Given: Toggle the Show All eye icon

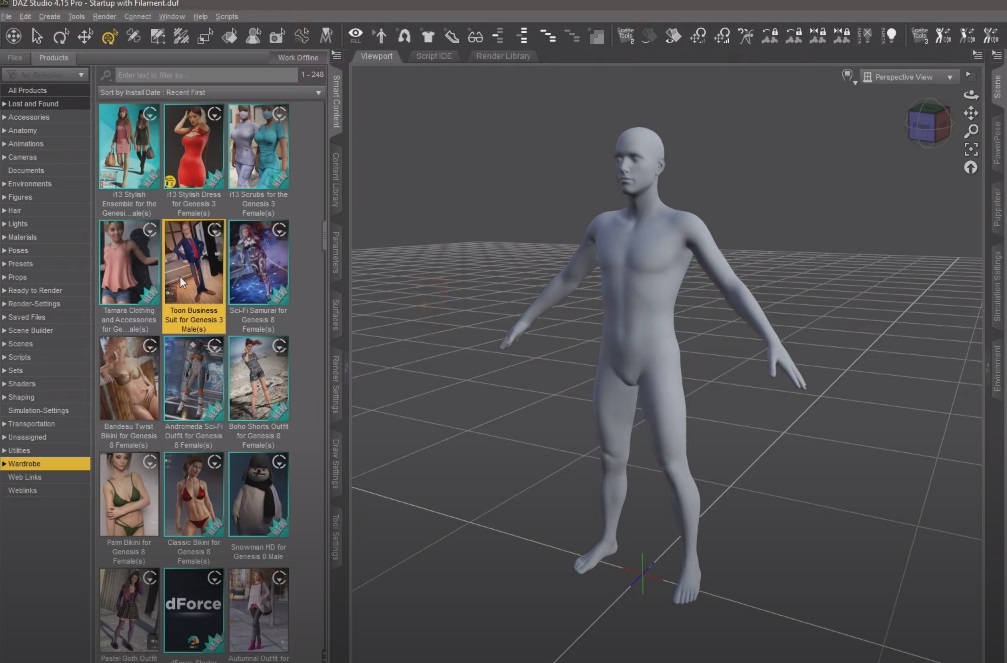Looking at the screenshot, I should pyautogui.click(x=355, y=35).
